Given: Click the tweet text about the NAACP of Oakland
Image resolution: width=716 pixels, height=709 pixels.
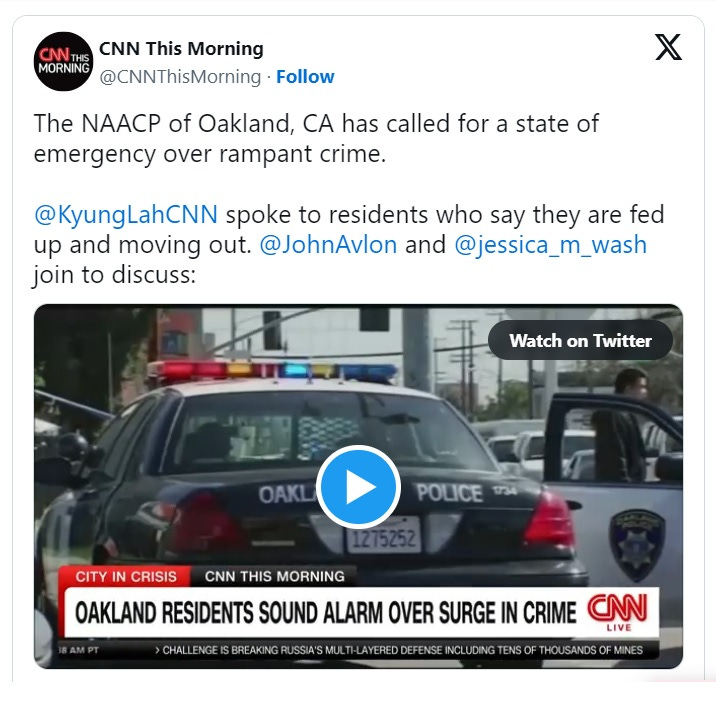Looking at the screenshot, I should (316, 138).
